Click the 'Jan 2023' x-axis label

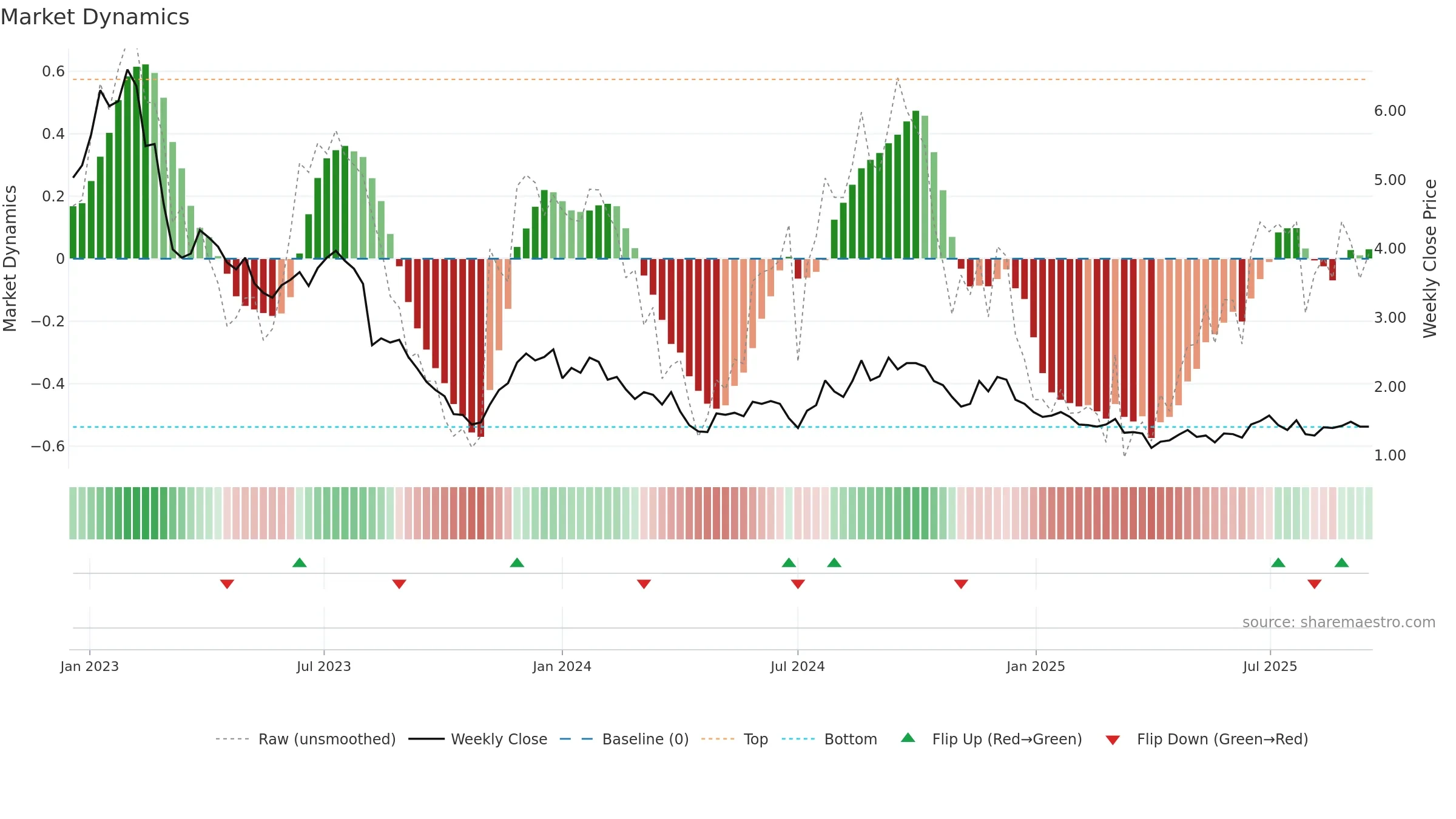click(x=90, y=666)
